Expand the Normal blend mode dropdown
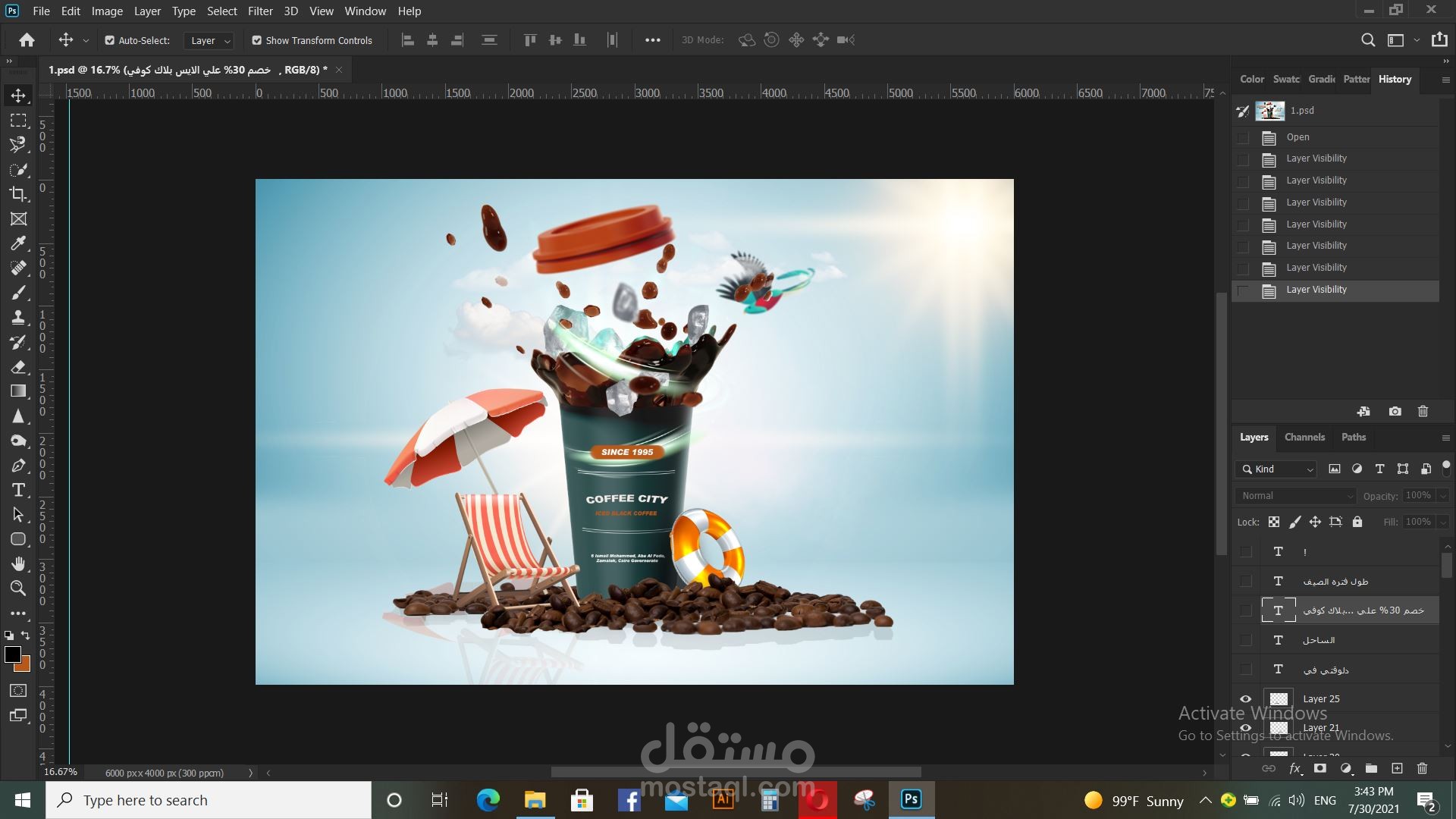The height and width of the screenshot is (819, 1456). pos(1295,495)
